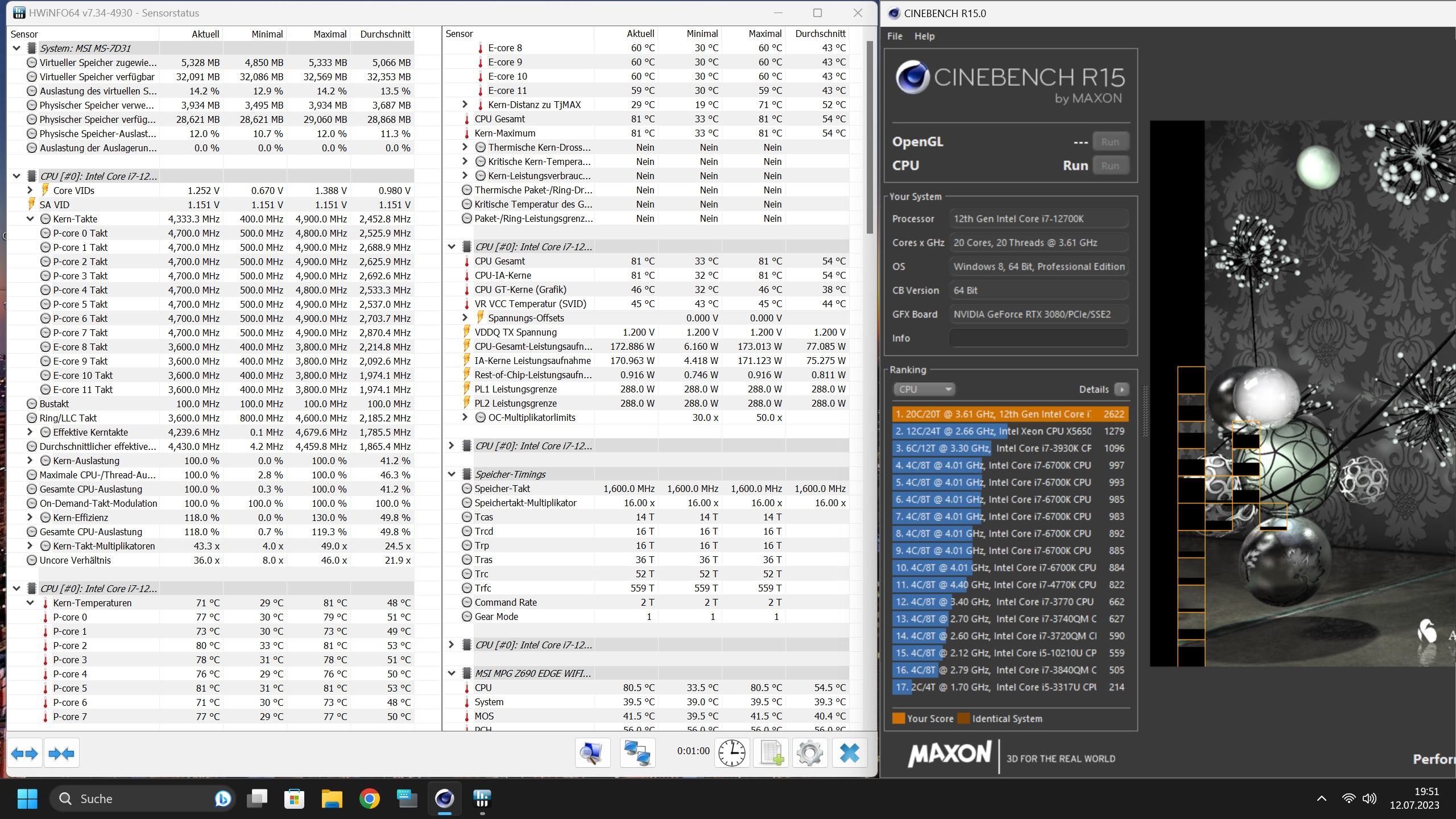Start logging with the sheet plus icon
The height and width of the screenshot is (819, 1456).
click(771, 753)
